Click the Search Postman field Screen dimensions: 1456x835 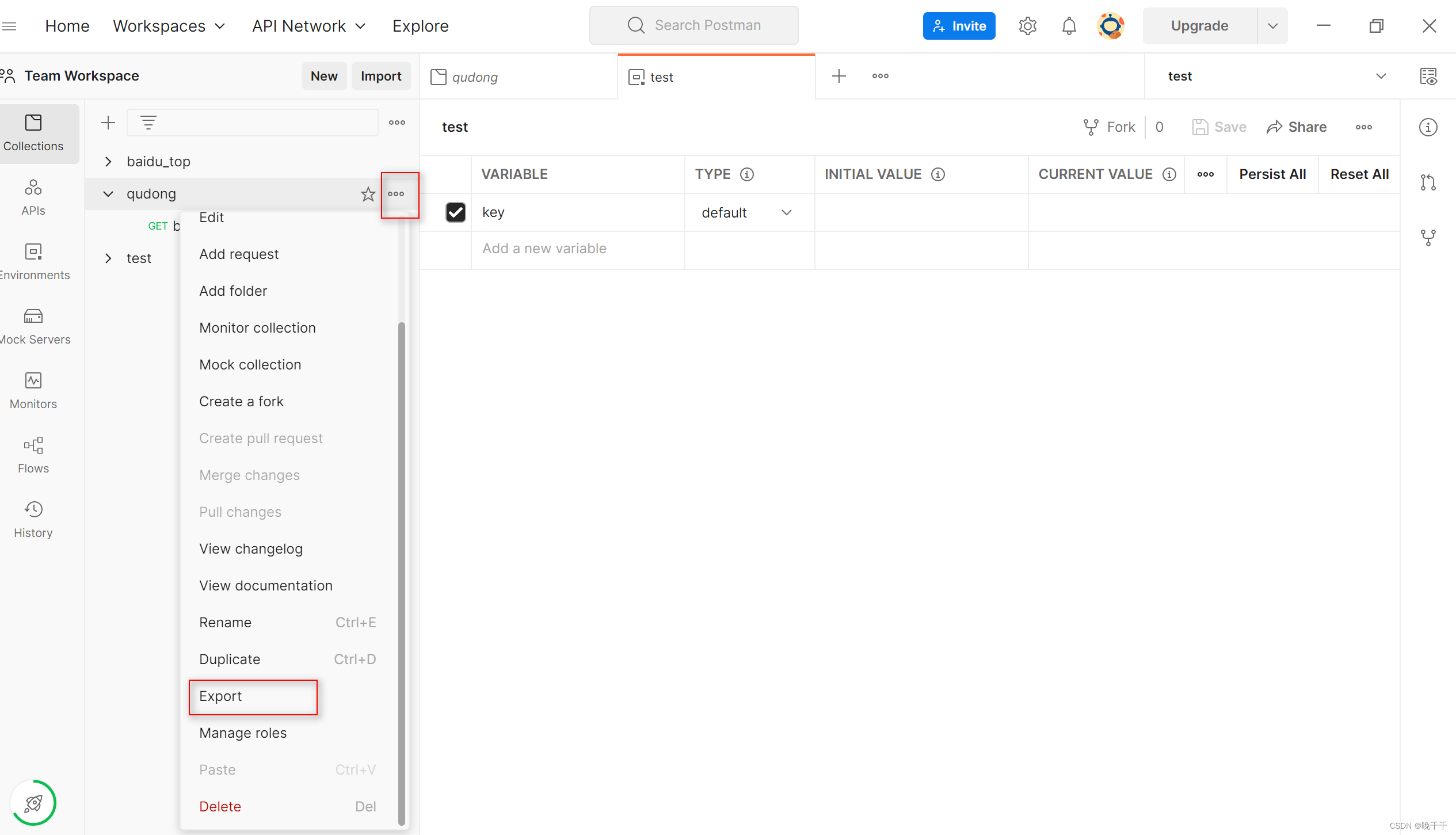coord(693,25)
